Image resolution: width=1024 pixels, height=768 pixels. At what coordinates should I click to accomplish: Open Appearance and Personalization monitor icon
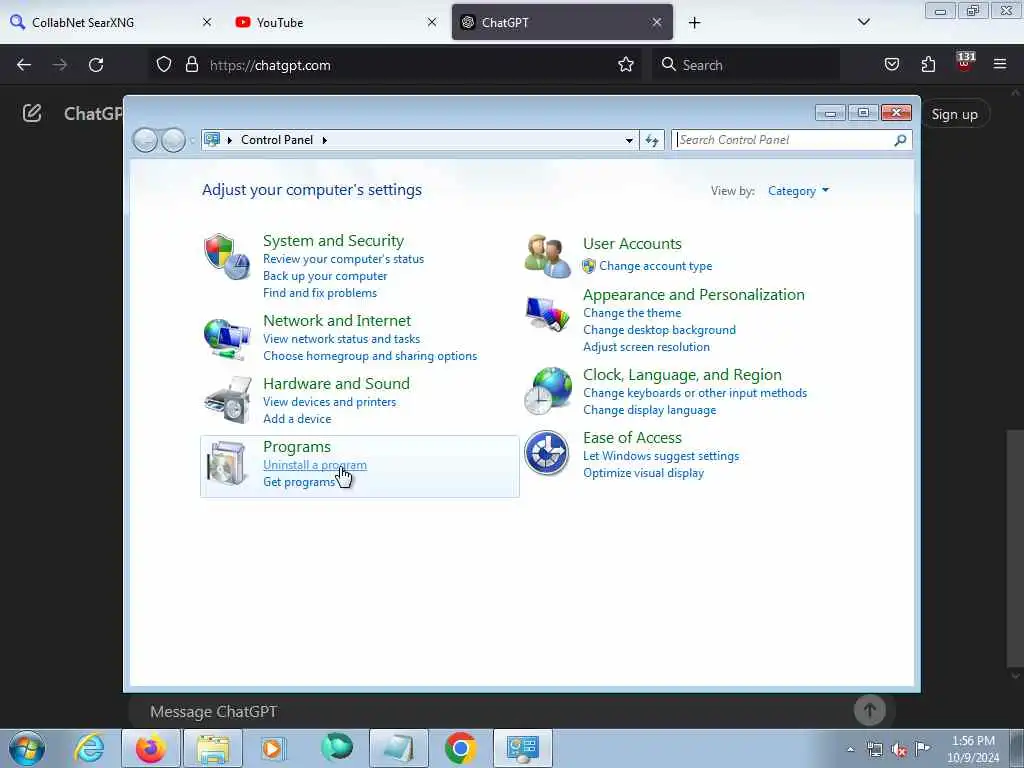coord(547,314)
